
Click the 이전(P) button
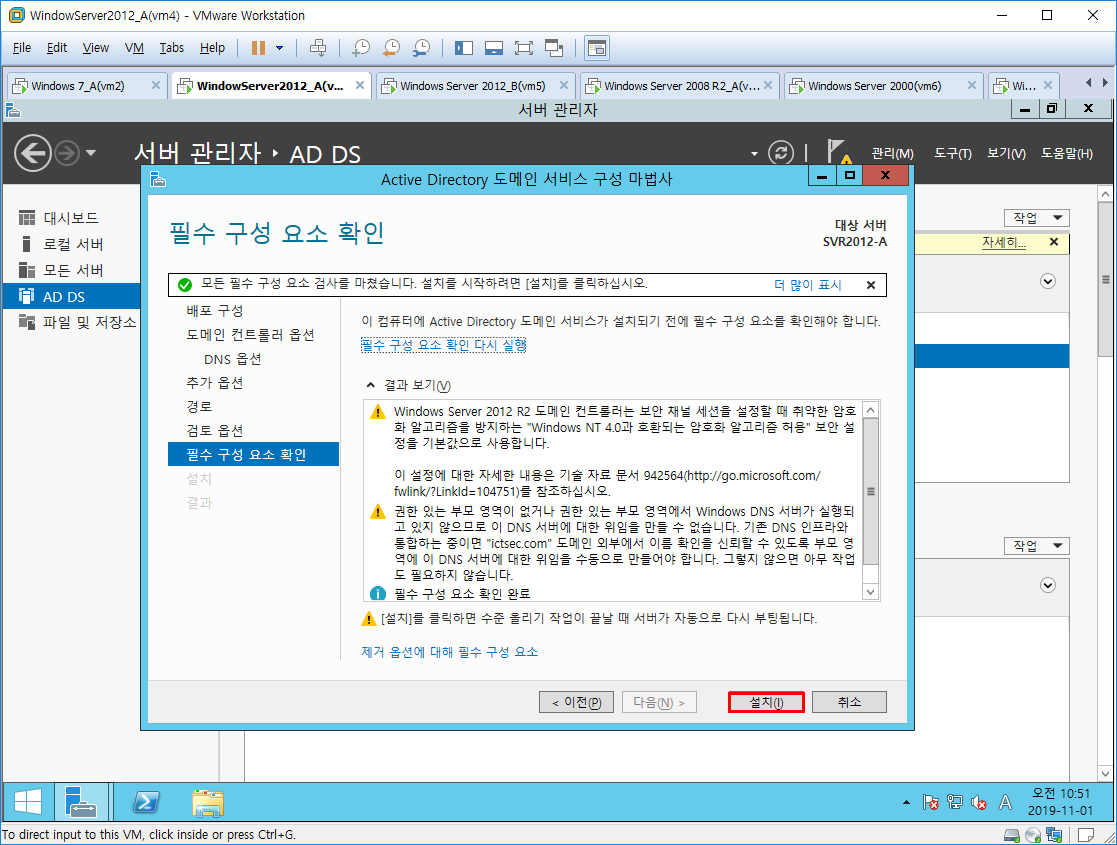576,703
